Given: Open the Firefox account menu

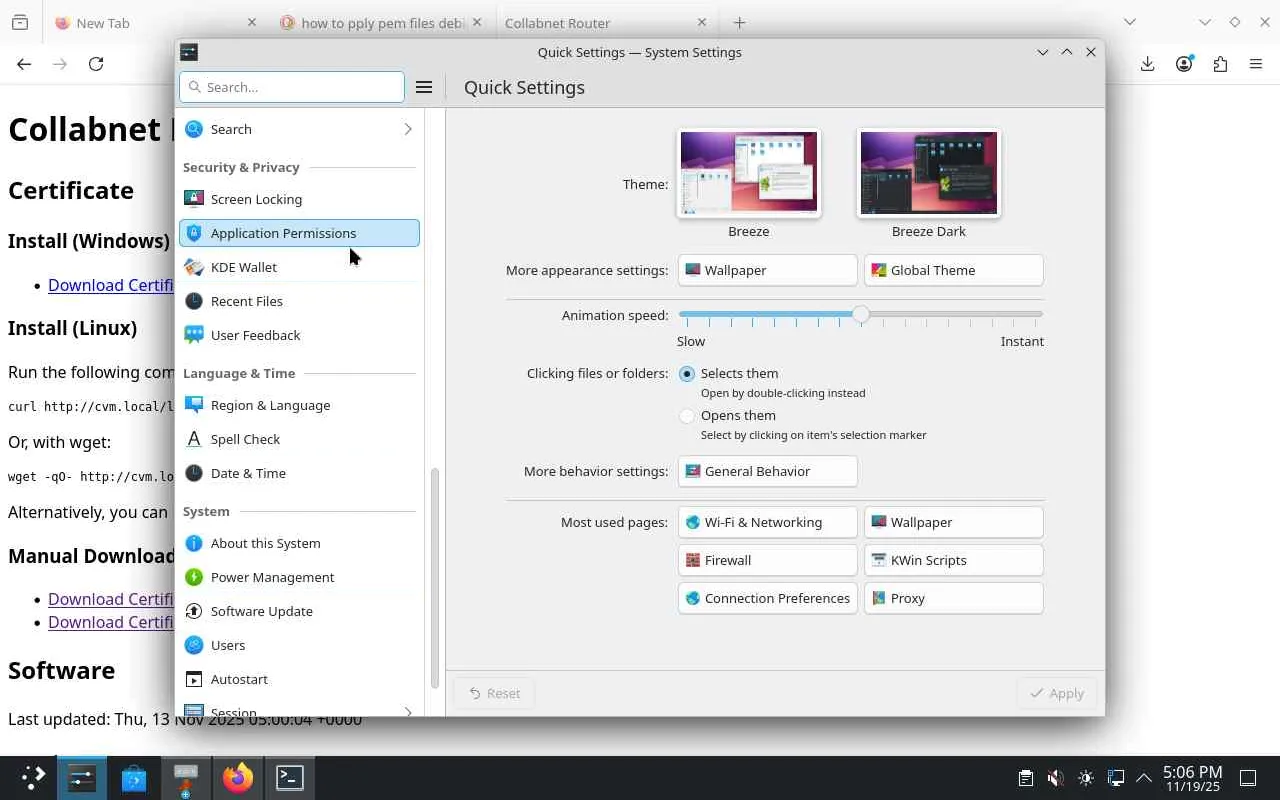Looking at the screenshot, I should [1184, 64].
